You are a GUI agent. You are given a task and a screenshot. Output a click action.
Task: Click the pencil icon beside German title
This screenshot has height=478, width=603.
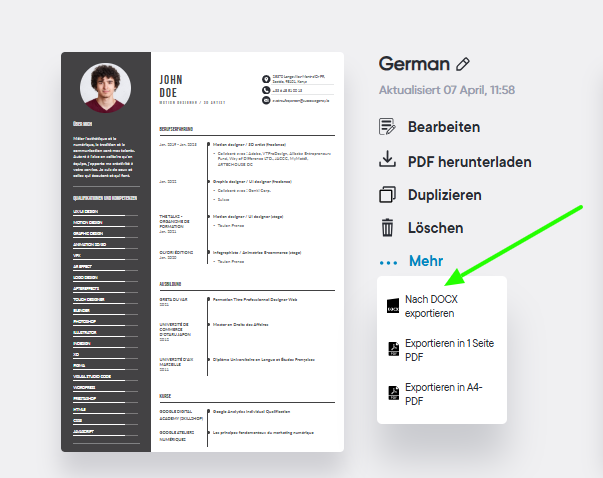pyautogui.click(x=463, y=64)
